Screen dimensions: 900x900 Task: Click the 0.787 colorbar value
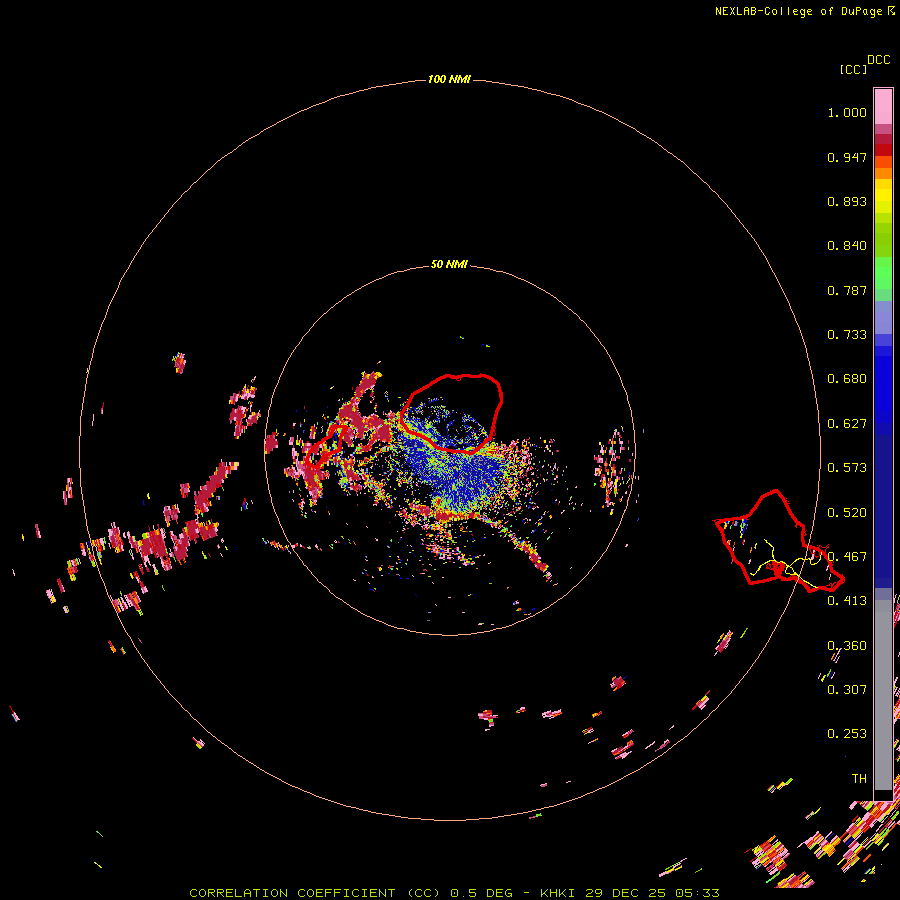click(847, 290)
